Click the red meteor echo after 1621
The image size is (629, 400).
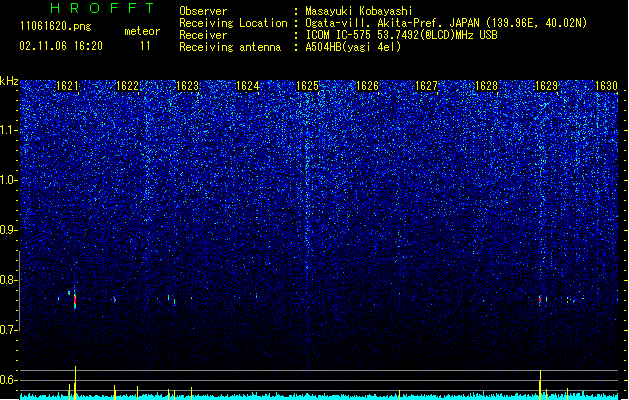pos(75,300)
